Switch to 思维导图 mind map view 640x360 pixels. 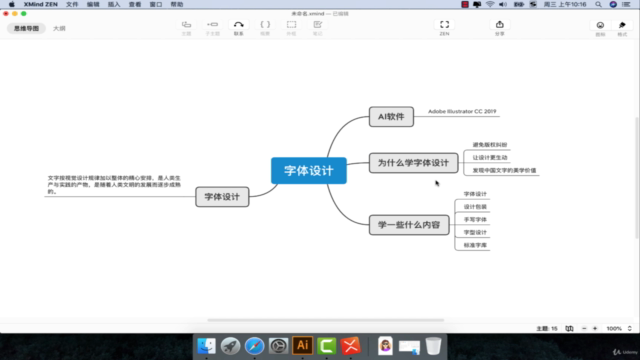(26, 29)
